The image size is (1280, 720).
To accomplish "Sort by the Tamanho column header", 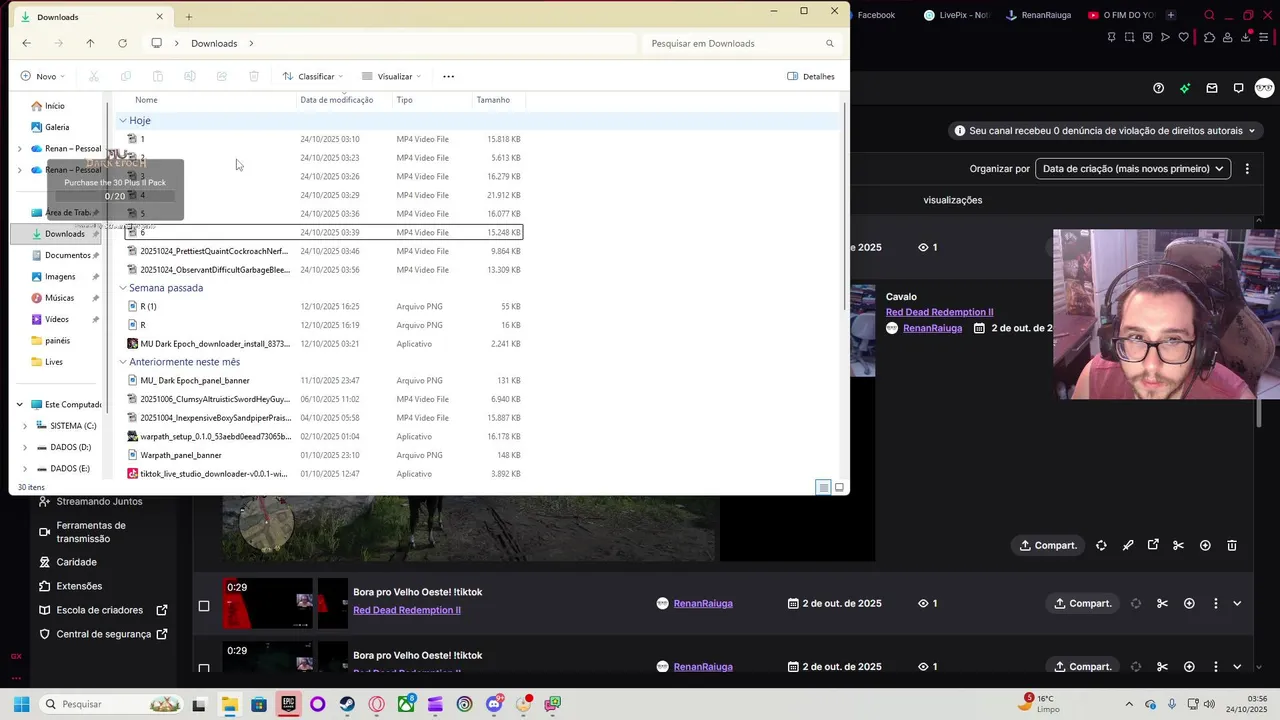I will pyautogui.click(x=498, y=100).
